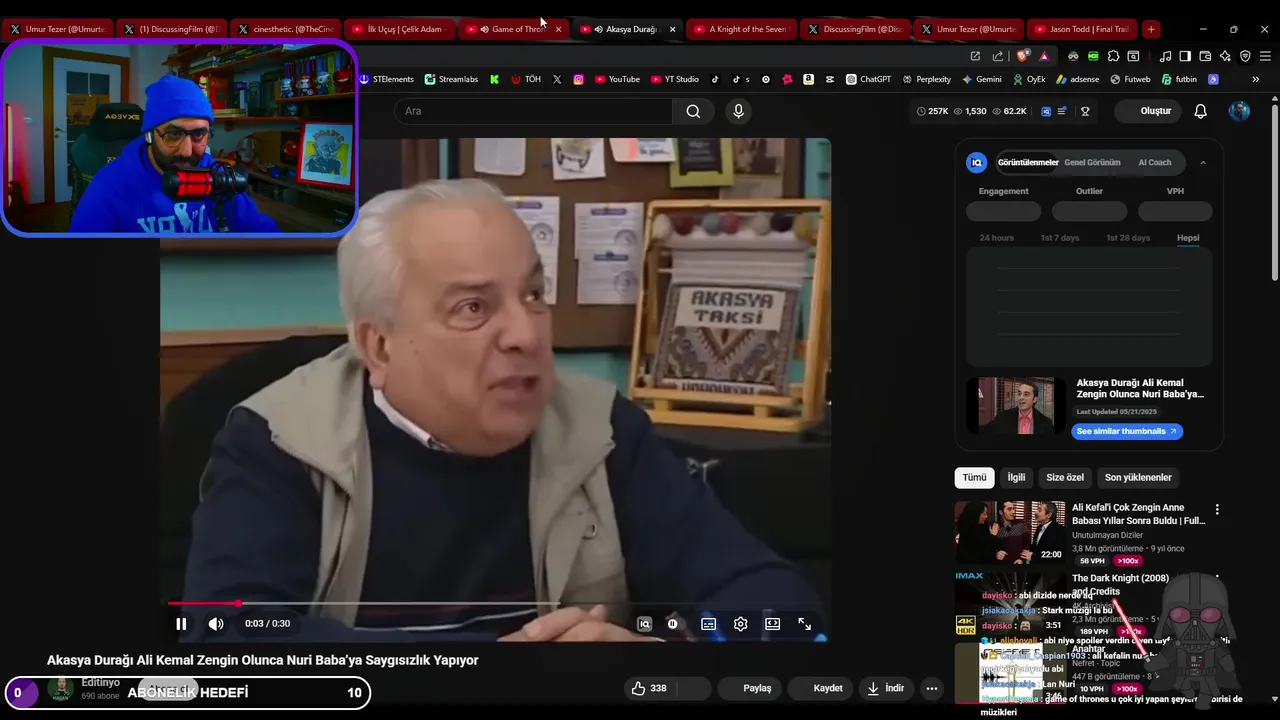Enter fullscreen mode for the video
1280x720 pixels.
coord(804,624)
